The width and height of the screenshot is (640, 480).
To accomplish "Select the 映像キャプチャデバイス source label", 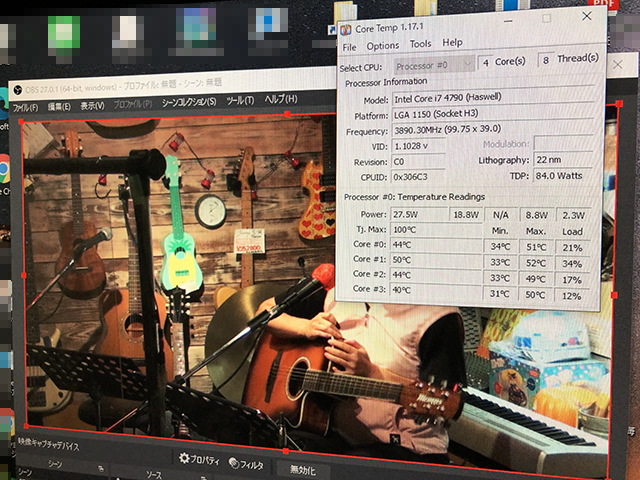I will click(x=48, y=444).
